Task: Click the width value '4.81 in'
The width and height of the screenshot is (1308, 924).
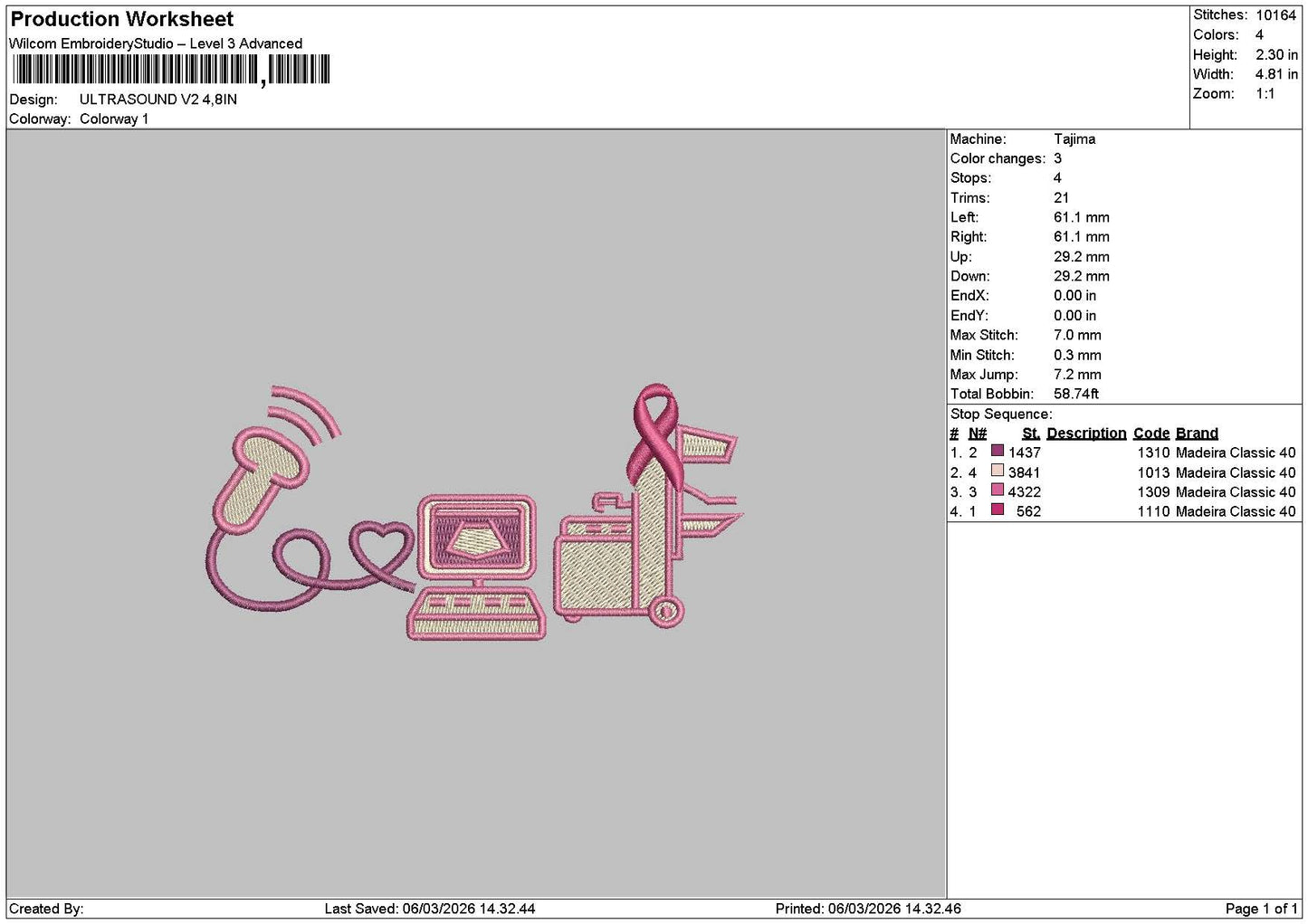Action: pos(1276,74)
